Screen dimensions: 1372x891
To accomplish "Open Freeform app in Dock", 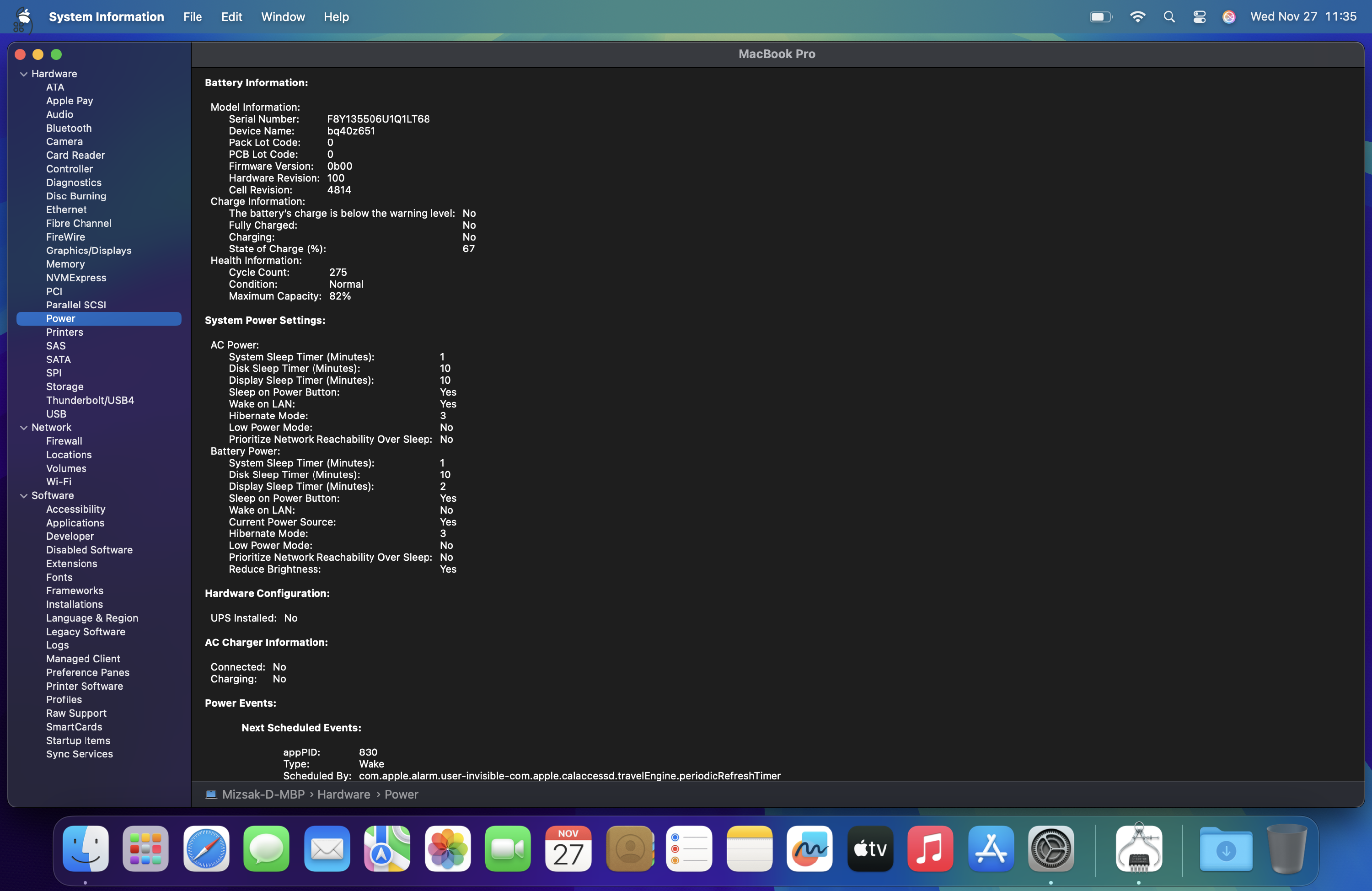I will click(809, 848).
